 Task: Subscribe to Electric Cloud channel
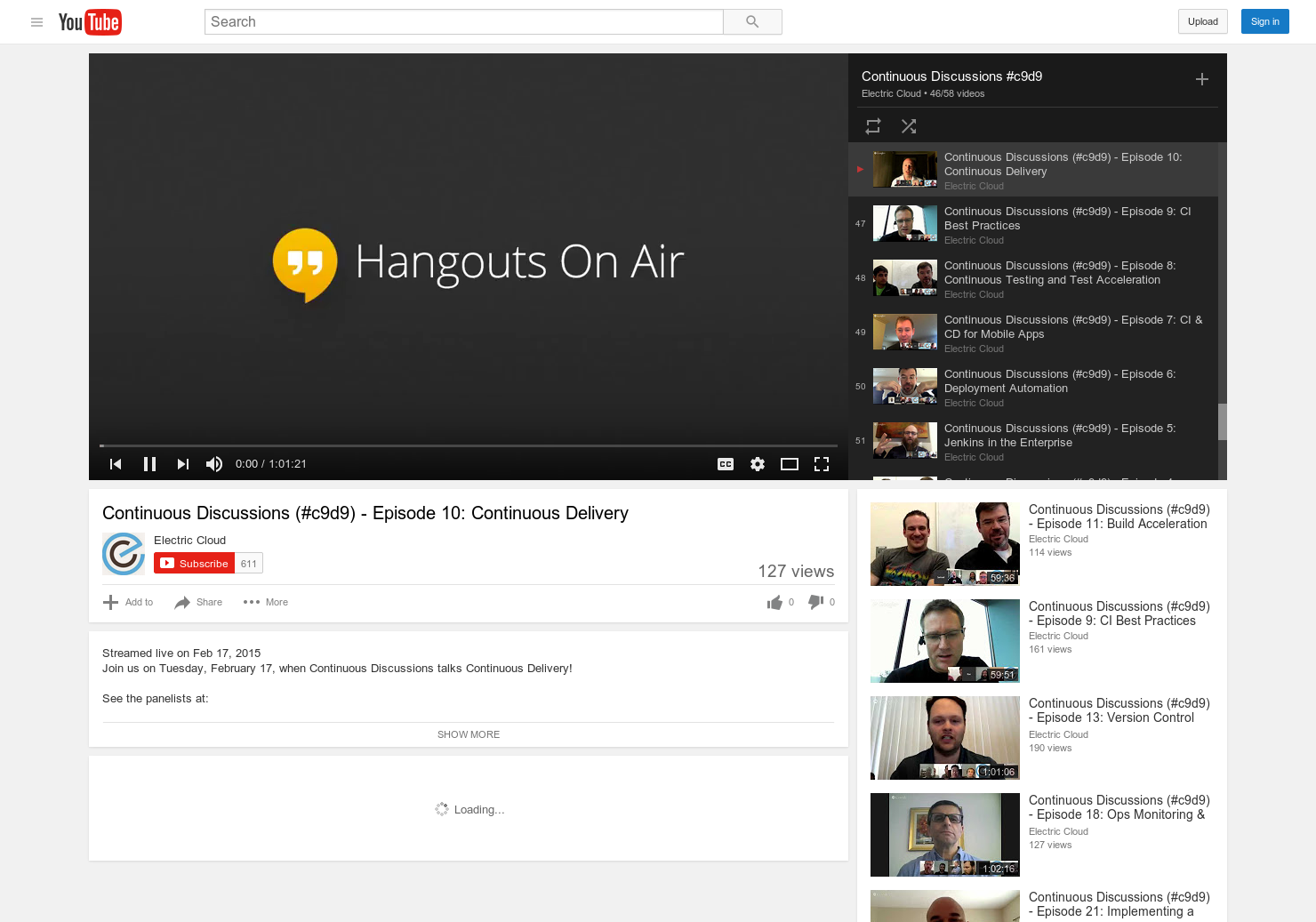195,563
